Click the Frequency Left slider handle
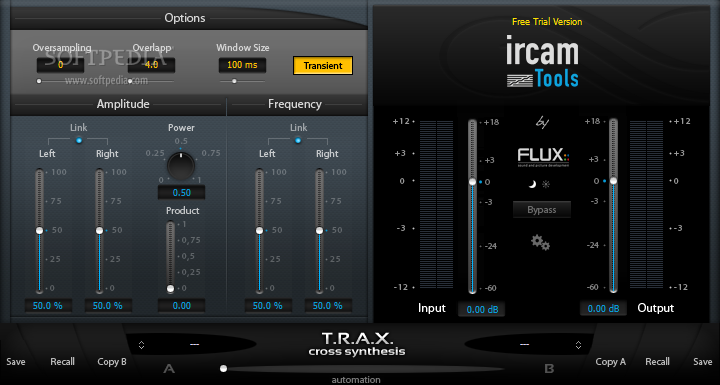The image size is (720, 385). click(259, 230)
